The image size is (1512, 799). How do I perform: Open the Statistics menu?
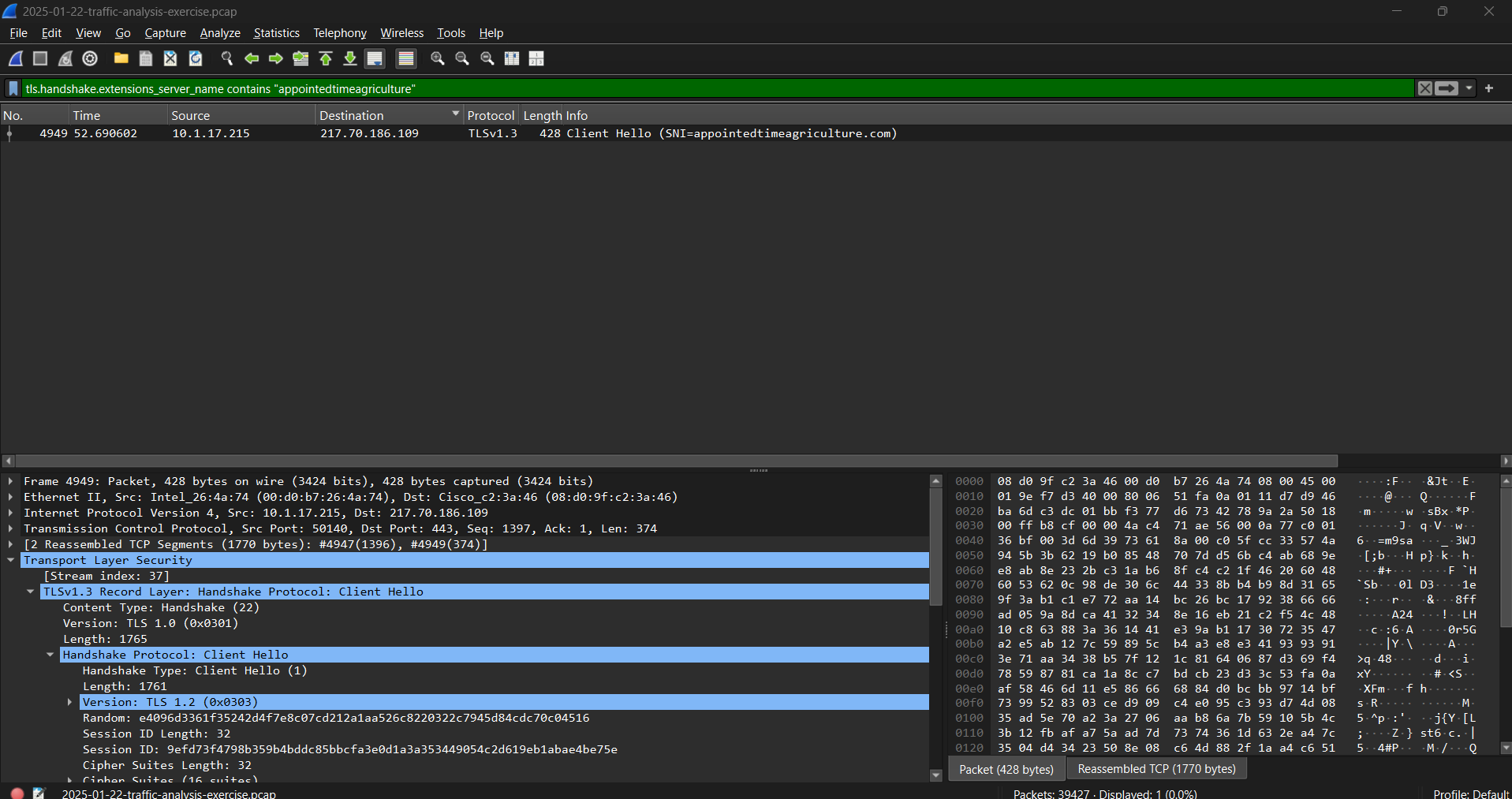276,33
